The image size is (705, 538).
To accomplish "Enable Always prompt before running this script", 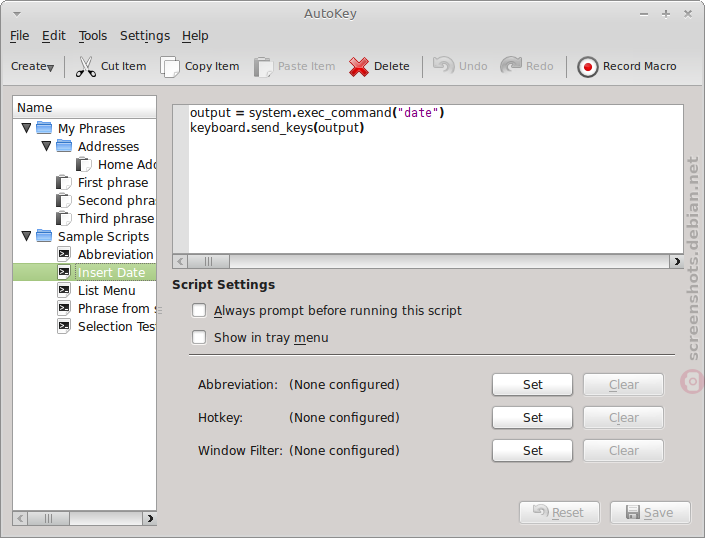I will click(x=199, y=311).
